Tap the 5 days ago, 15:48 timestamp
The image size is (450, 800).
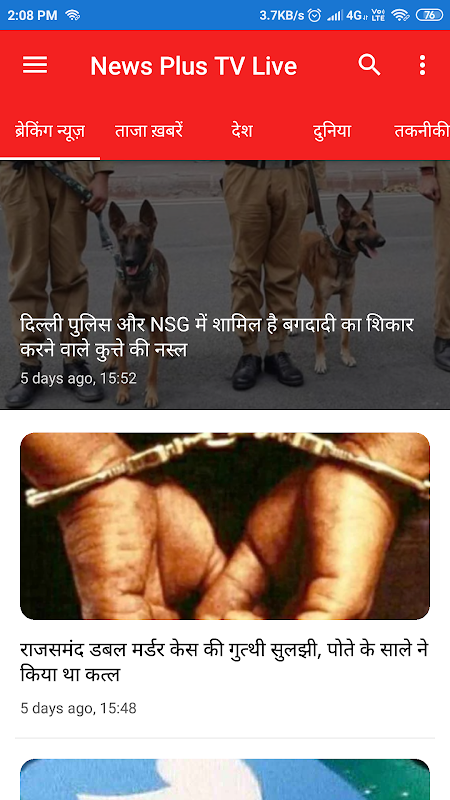click(x=79, y=708)
